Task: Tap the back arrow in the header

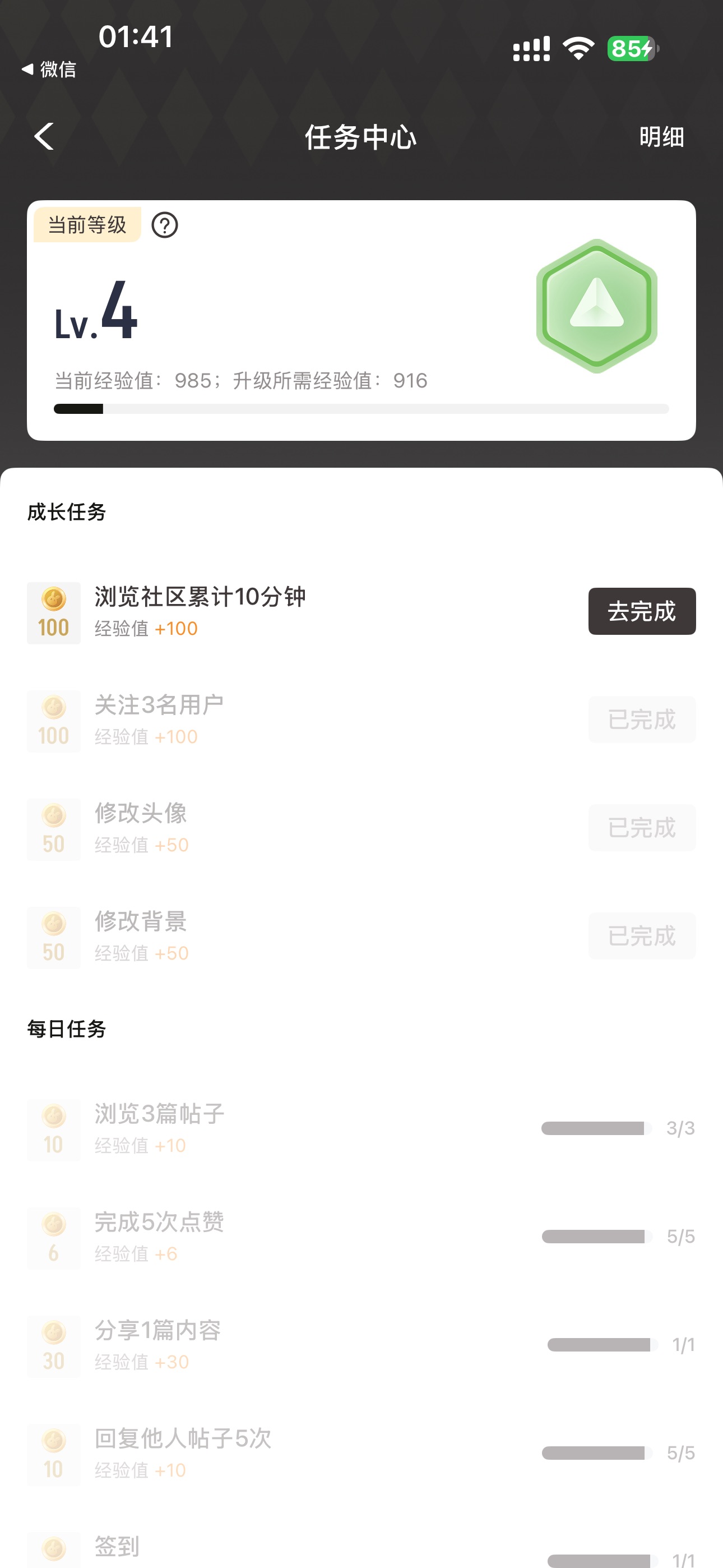Action: pyautogui.click(x=44, y=136)
